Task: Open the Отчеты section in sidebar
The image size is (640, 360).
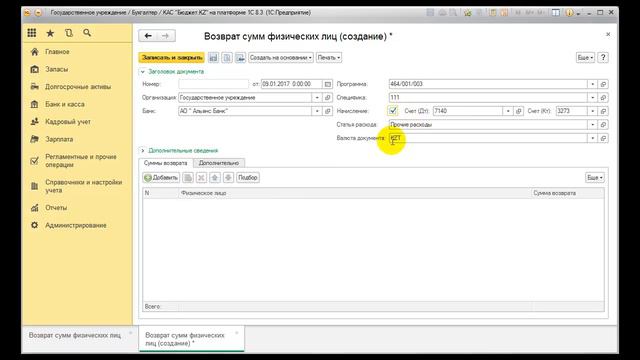Action: point(56,208)
